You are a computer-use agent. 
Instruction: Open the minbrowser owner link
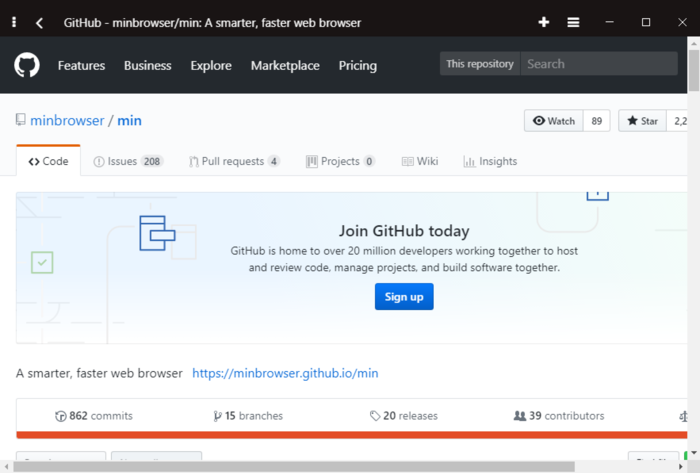pyautogui.click(x=67, y=120)
